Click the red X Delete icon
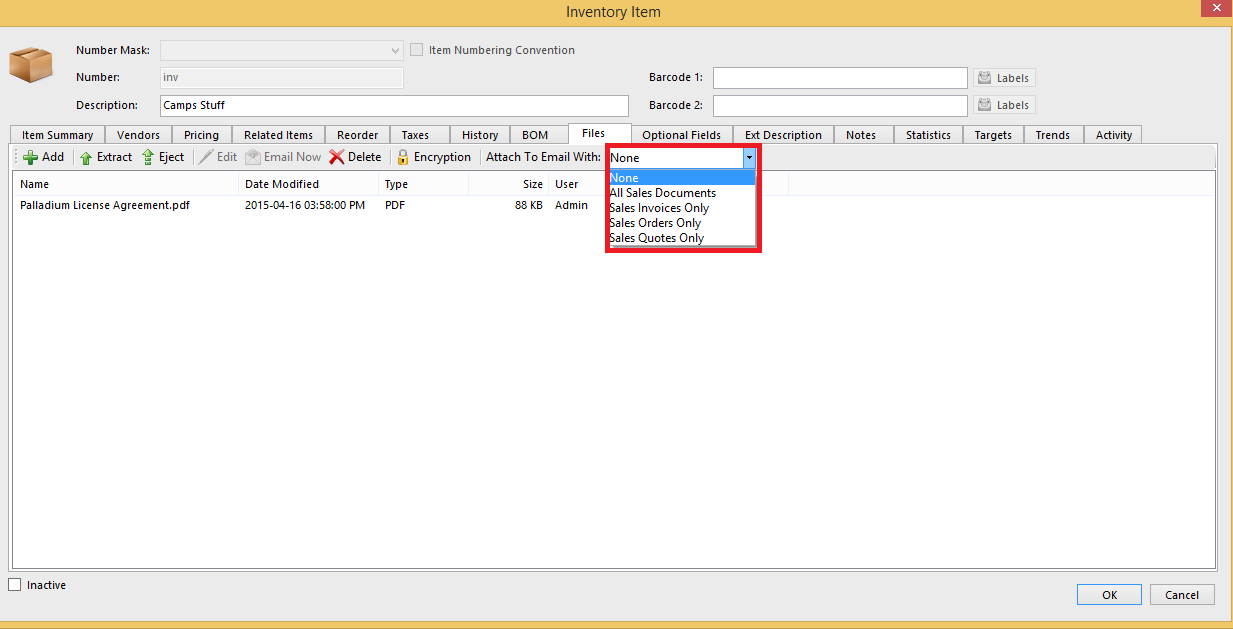 [x=337, y=157]
